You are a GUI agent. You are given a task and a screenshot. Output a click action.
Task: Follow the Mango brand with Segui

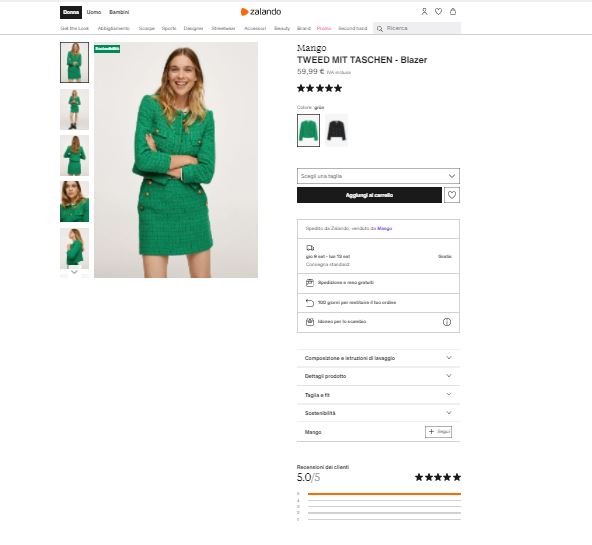coord(438,431)
